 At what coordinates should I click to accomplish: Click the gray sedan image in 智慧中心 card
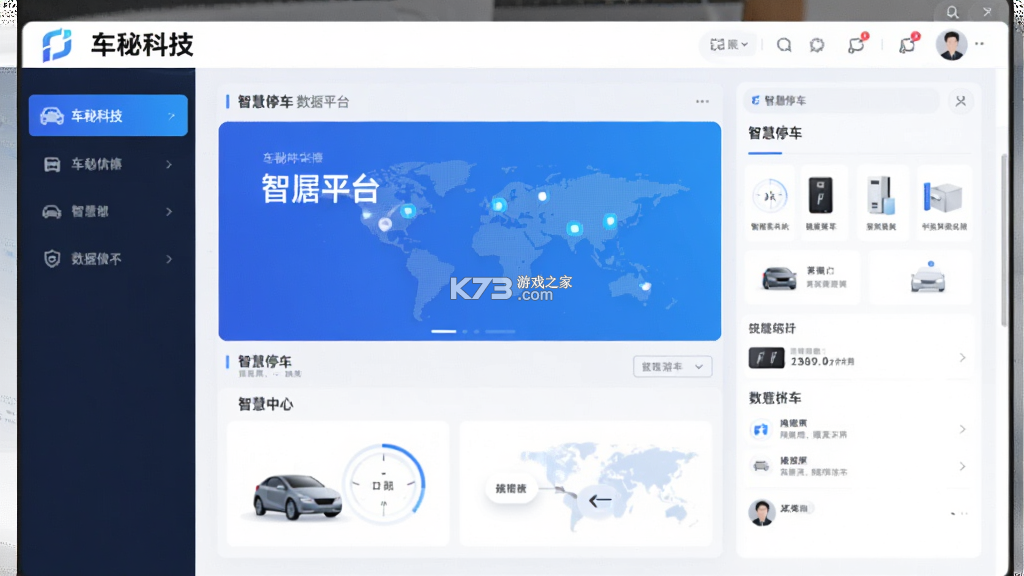297,496
